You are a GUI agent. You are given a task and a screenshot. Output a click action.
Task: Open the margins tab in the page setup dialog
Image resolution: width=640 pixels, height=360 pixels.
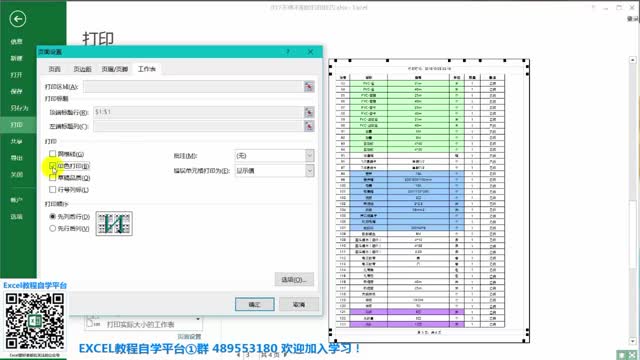[82, 69]
